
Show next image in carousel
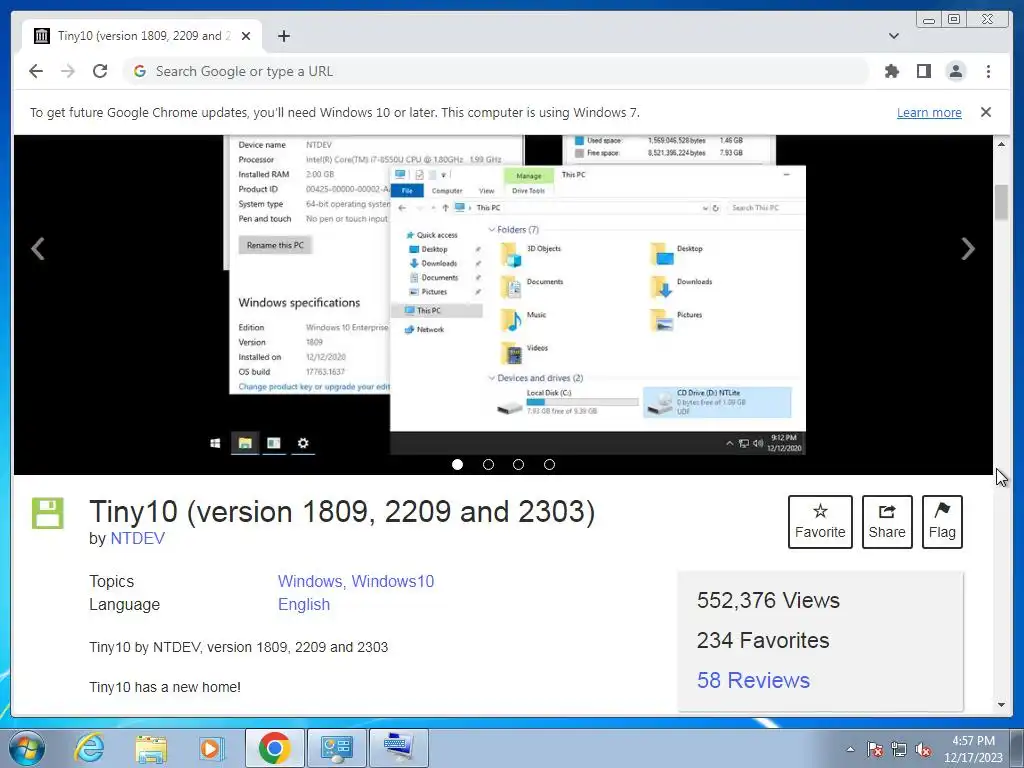point(968,249)
